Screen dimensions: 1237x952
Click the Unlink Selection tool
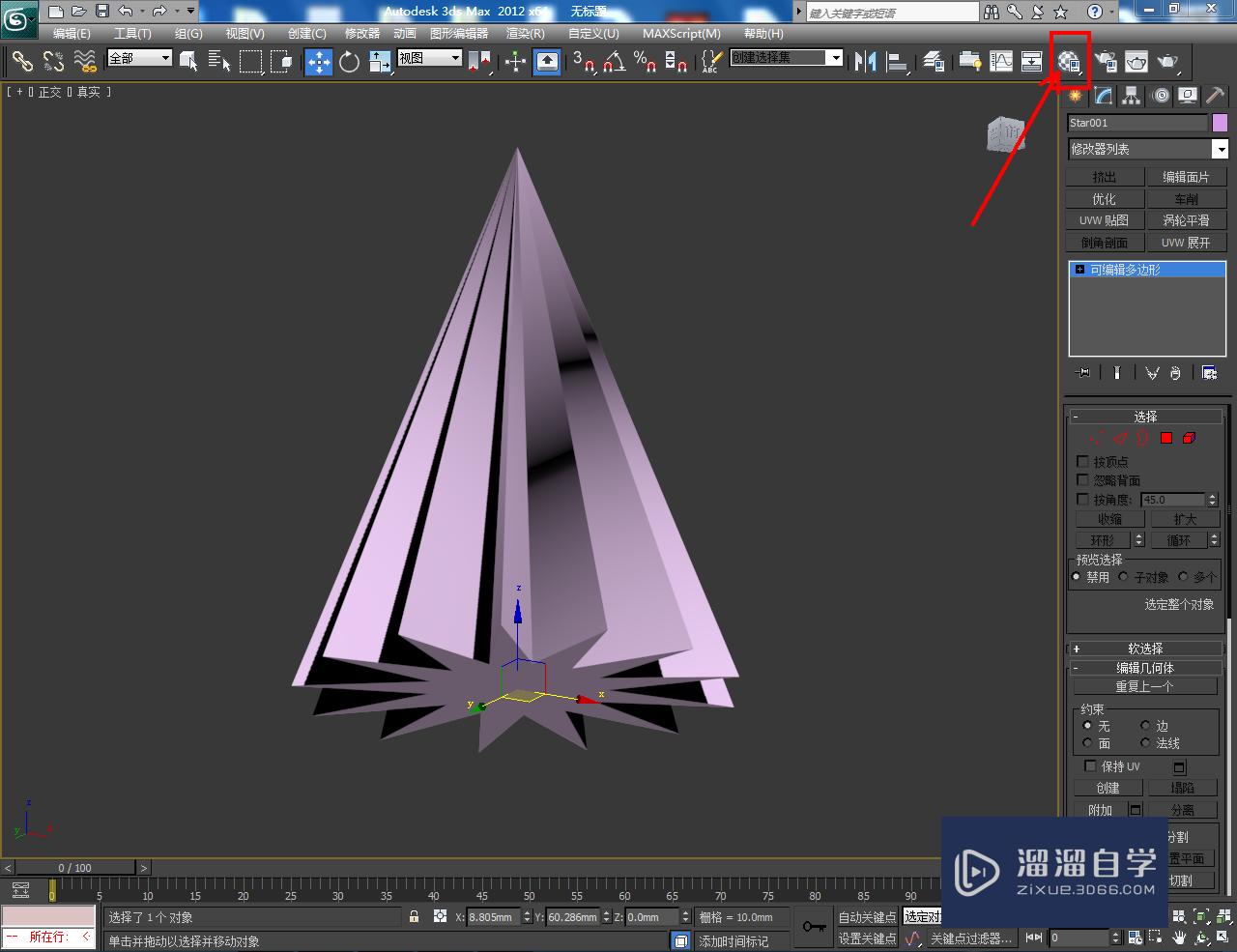coord(54,62)
